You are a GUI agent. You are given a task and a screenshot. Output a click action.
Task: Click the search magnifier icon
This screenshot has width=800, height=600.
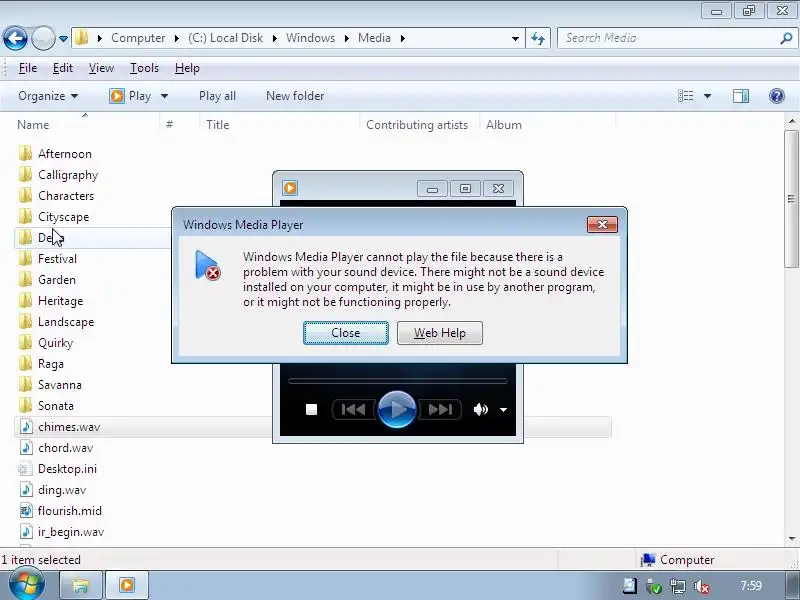click(x=786, y=38)
